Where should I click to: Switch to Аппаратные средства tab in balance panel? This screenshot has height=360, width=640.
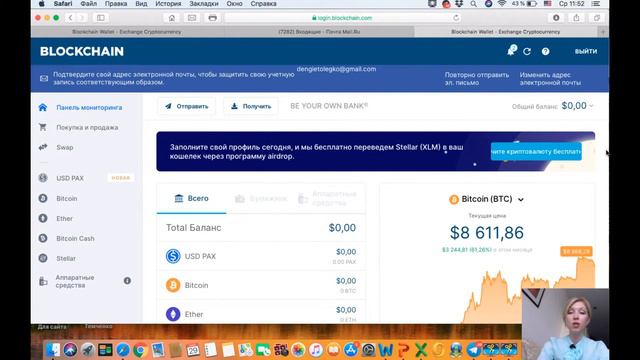pos(328,198)
